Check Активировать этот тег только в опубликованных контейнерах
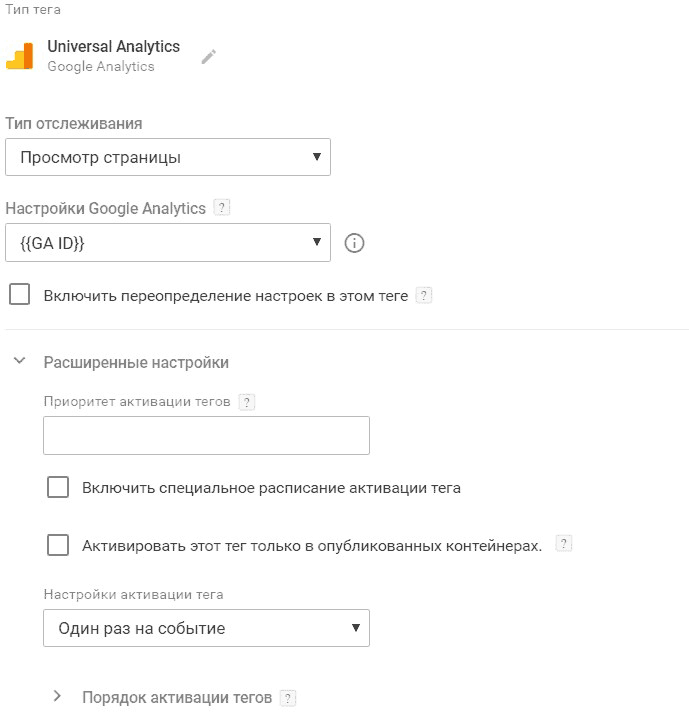This screenshot has height=712, width=689. (58, 545)
